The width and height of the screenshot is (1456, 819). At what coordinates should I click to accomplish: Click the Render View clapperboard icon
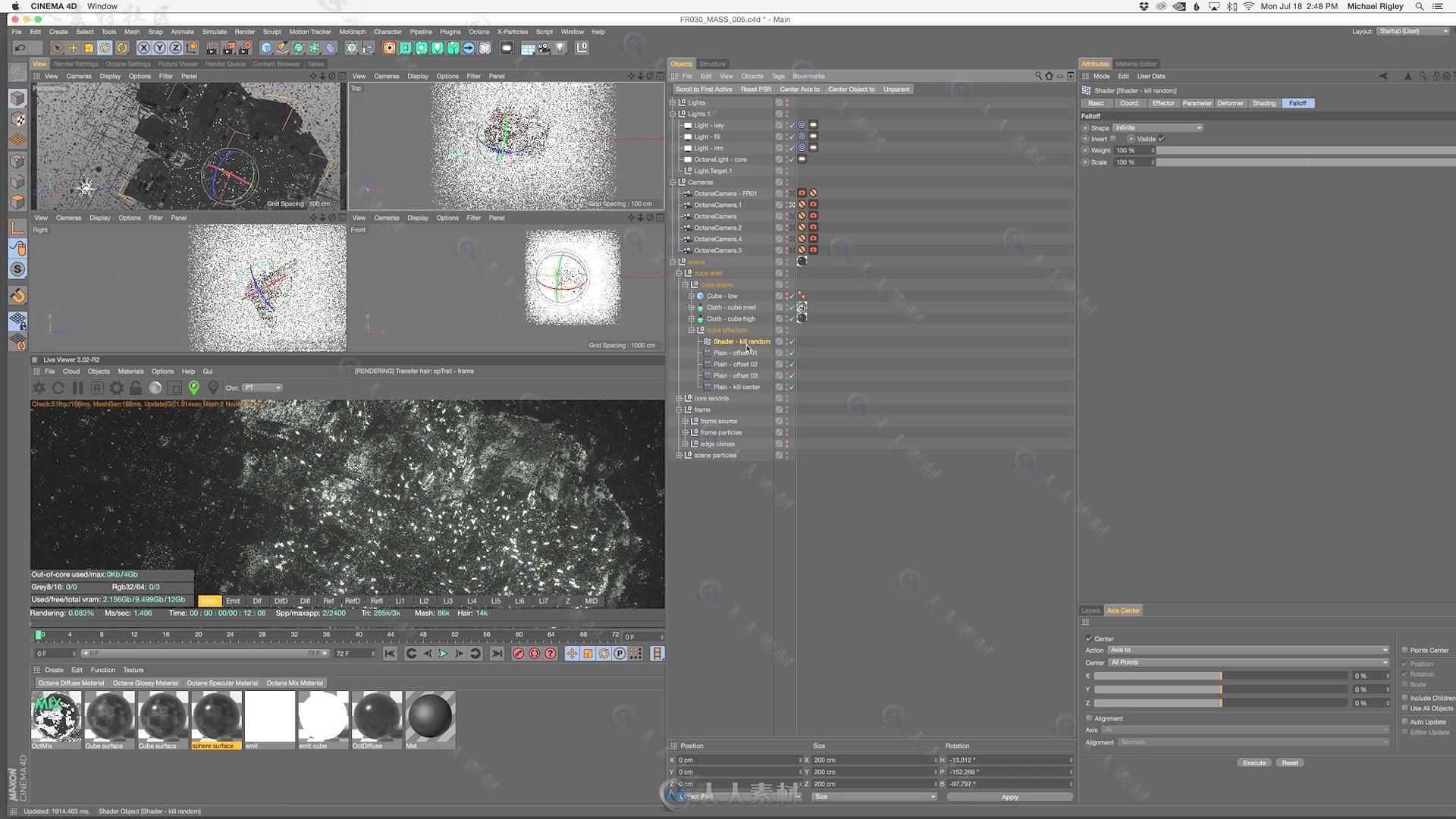point(212,48)
